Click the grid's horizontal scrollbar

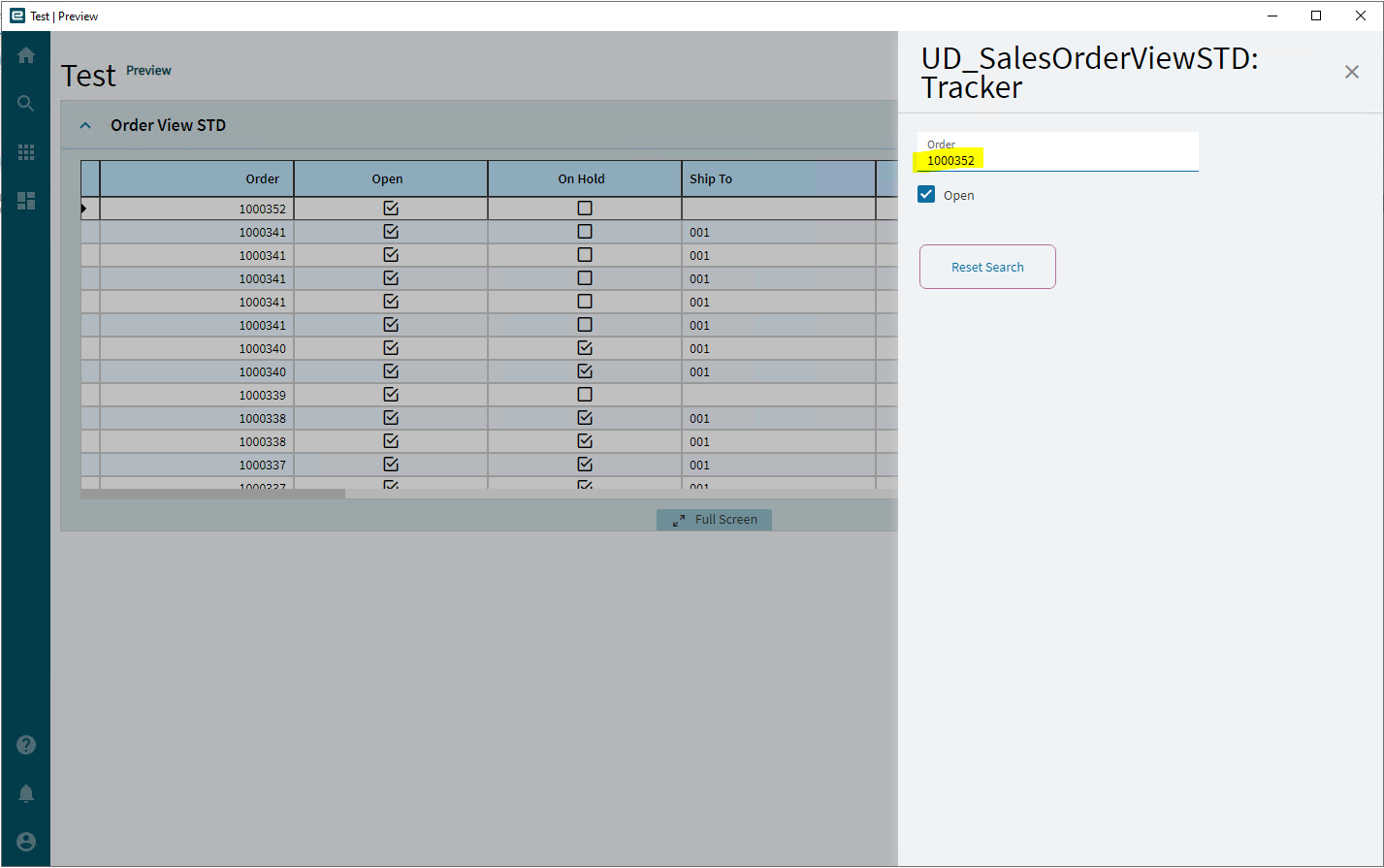[212, 494]
